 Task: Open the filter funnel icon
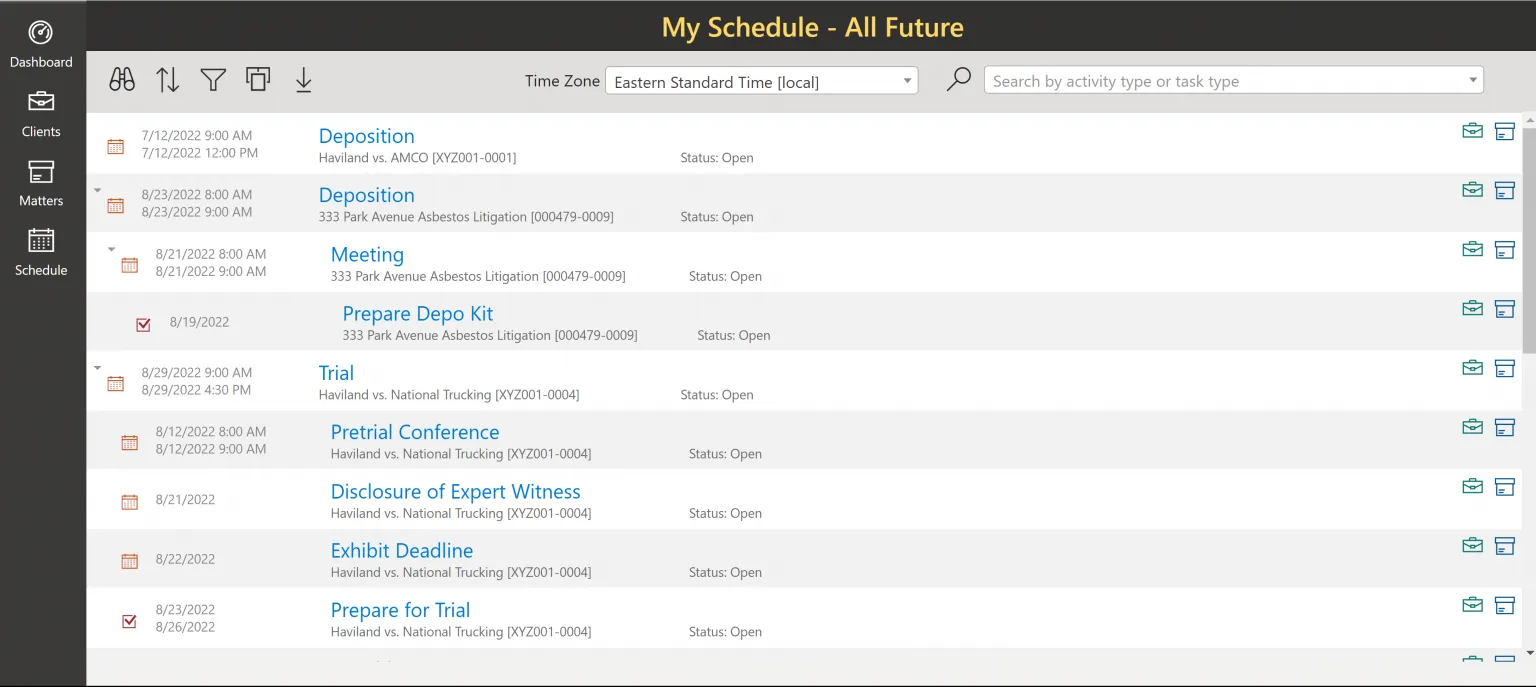(213, 80)
